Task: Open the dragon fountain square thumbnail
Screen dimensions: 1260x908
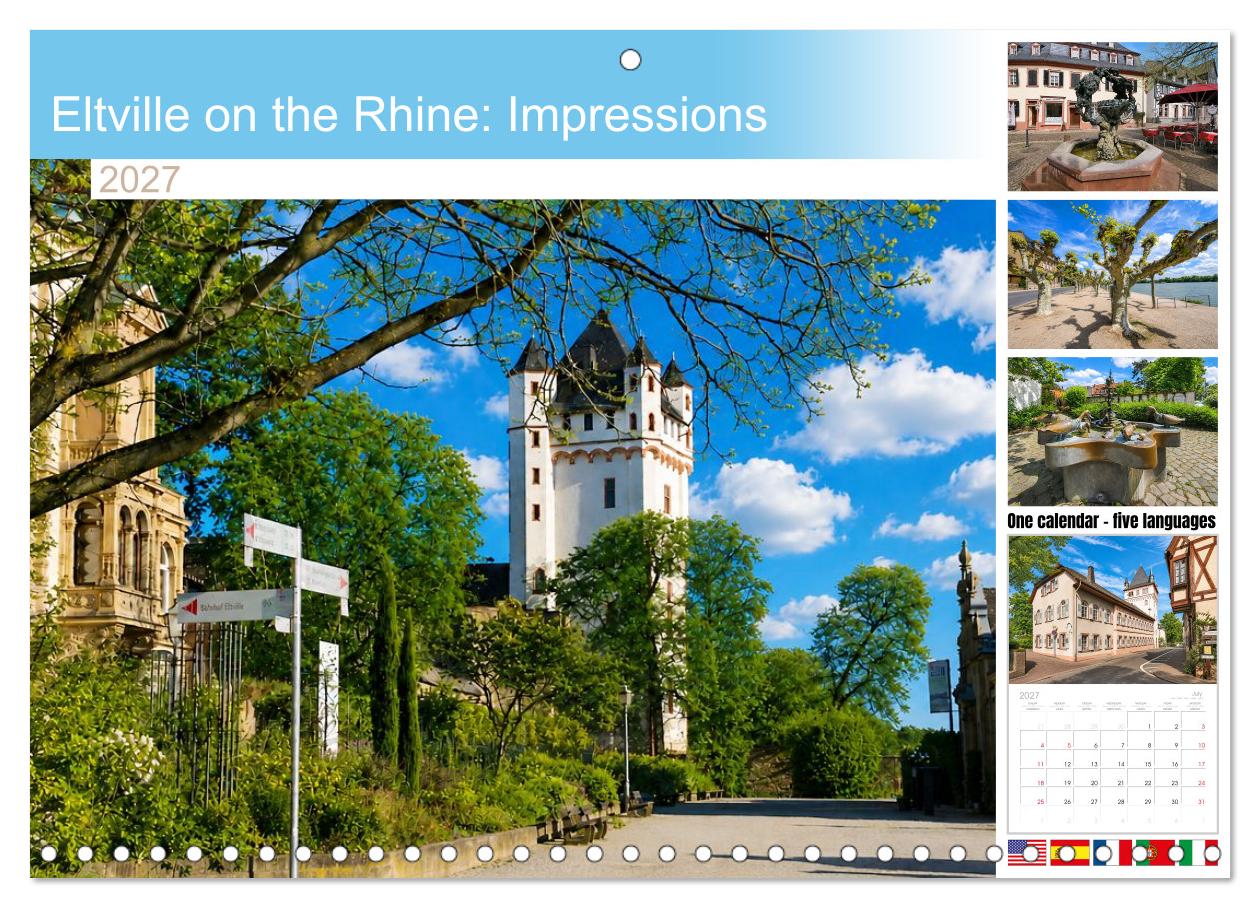Action: point(1113,116)
